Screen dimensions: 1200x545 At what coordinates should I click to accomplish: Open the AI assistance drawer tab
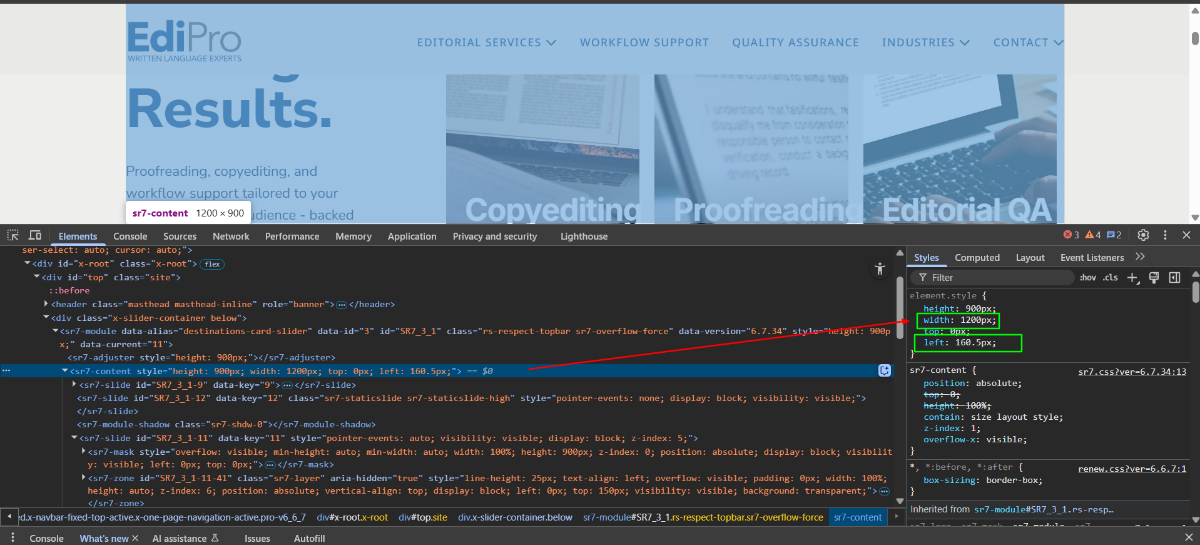185,538
